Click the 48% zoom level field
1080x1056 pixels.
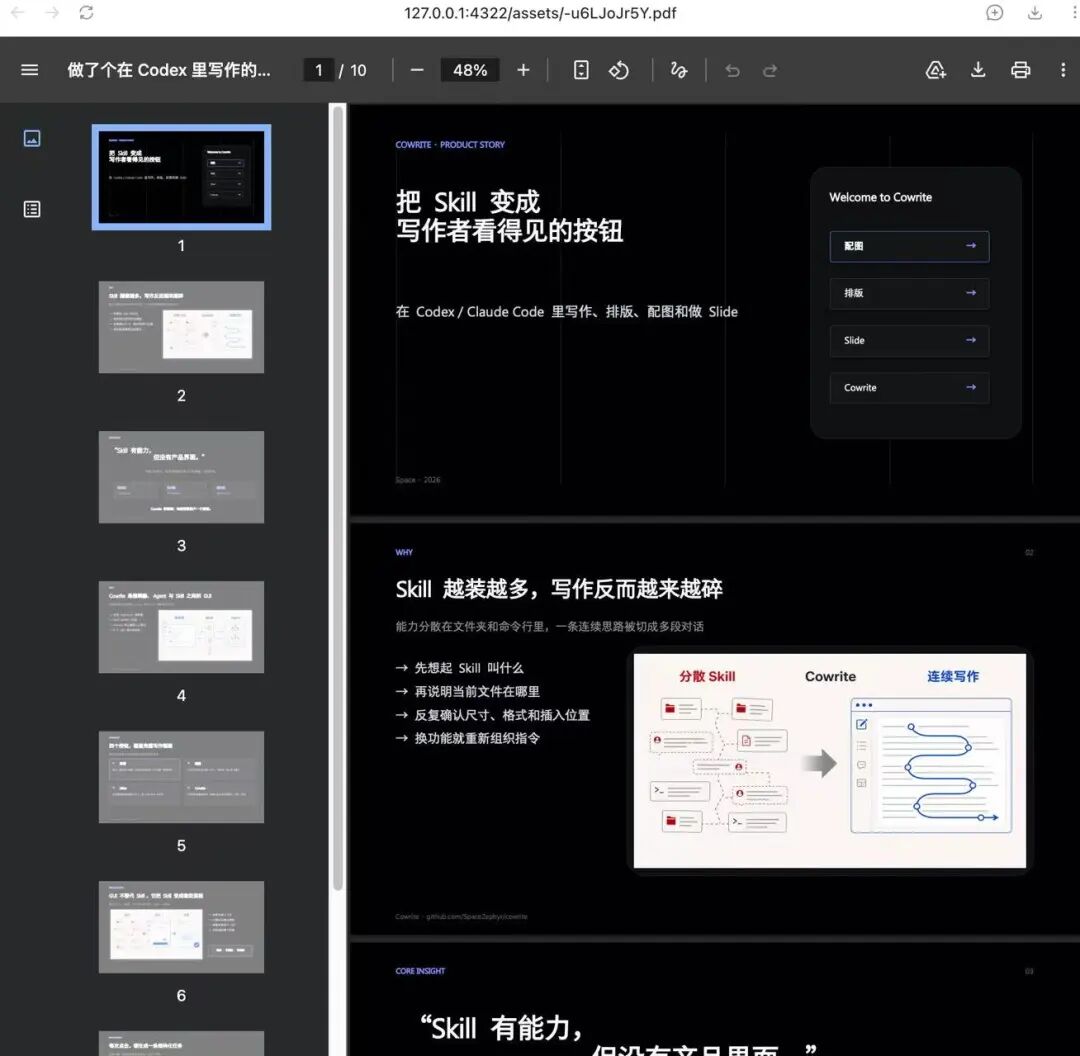[470, 70]
